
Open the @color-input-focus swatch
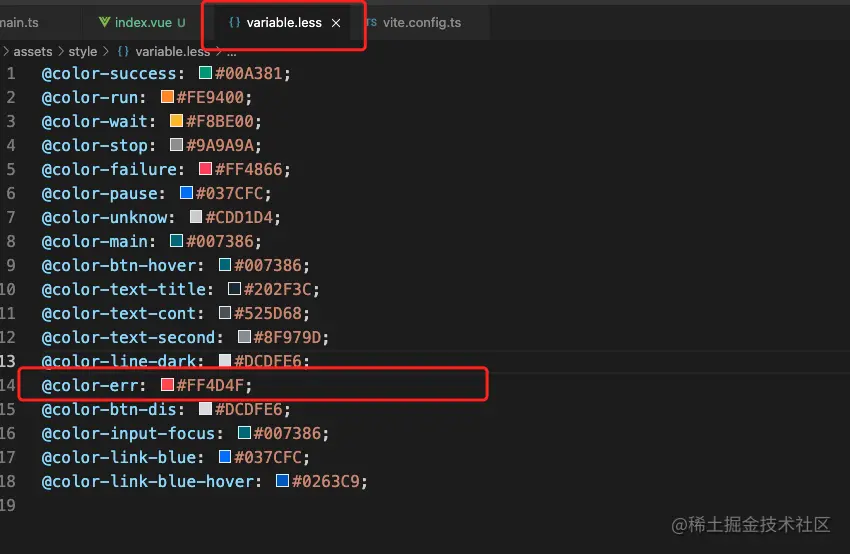click(x=244, y=433)
